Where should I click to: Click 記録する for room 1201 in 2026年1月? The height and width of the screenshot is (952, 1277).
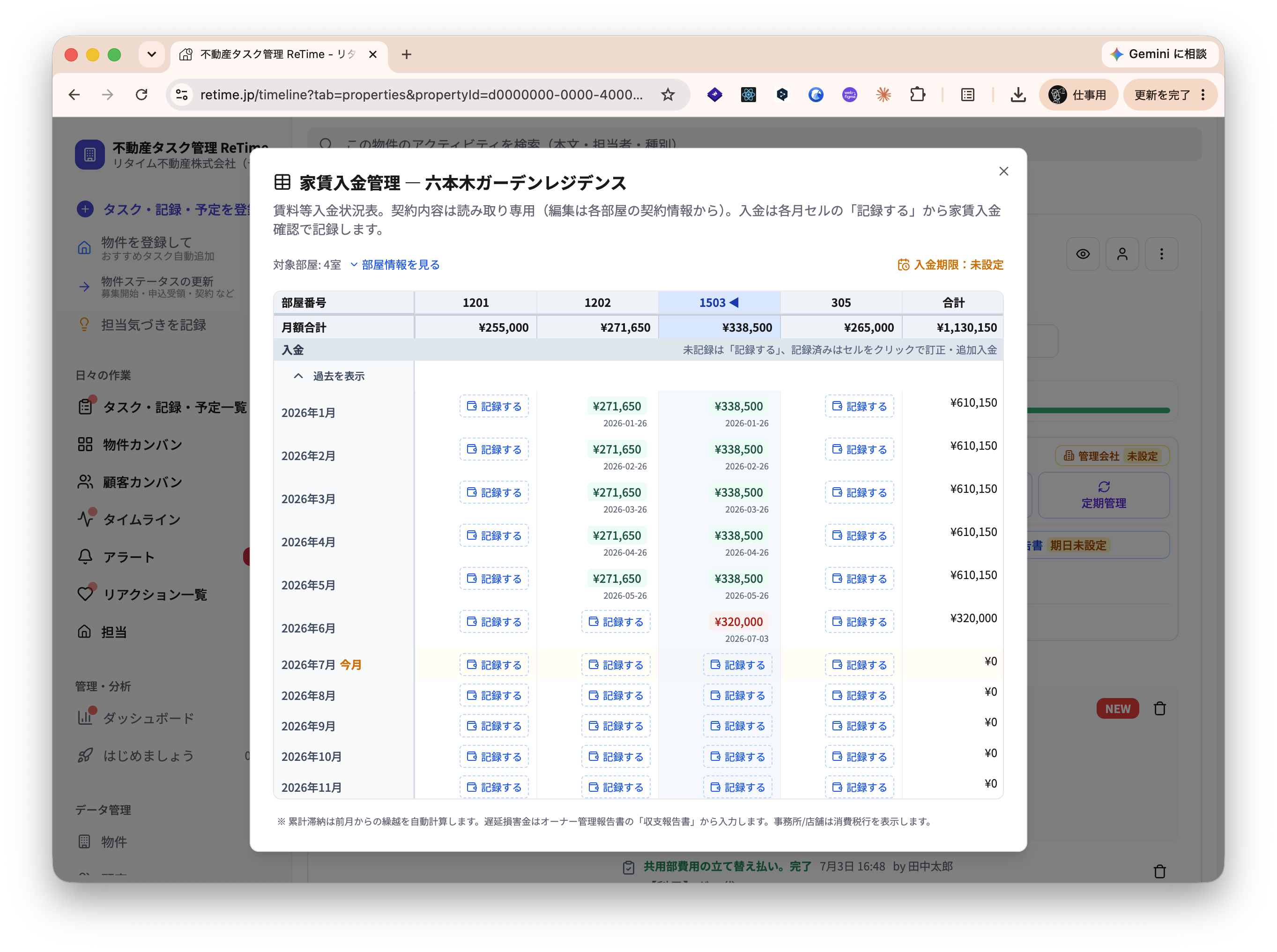(x=494, y=406)
